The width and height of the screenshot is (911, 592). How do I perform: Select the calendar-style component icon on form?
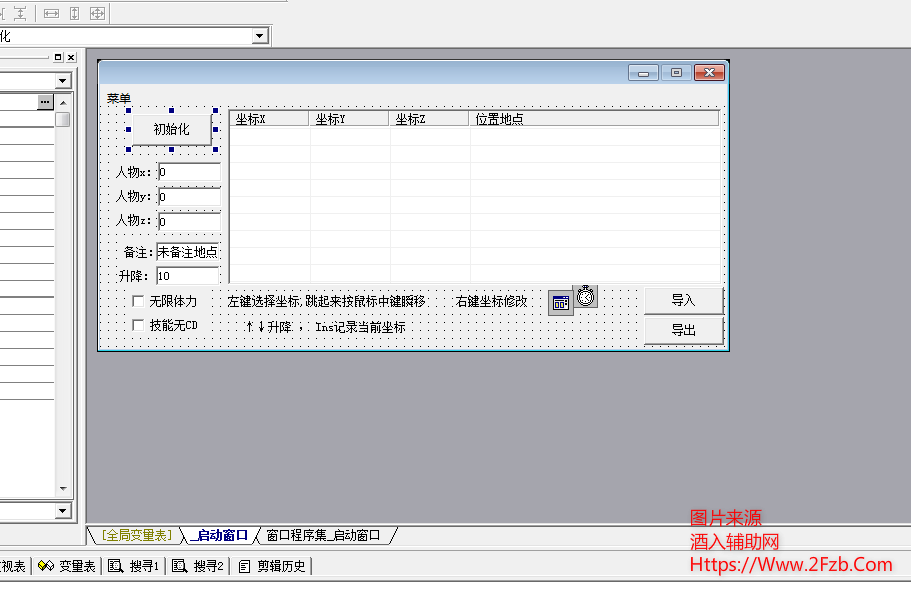[x=561, y=303]
